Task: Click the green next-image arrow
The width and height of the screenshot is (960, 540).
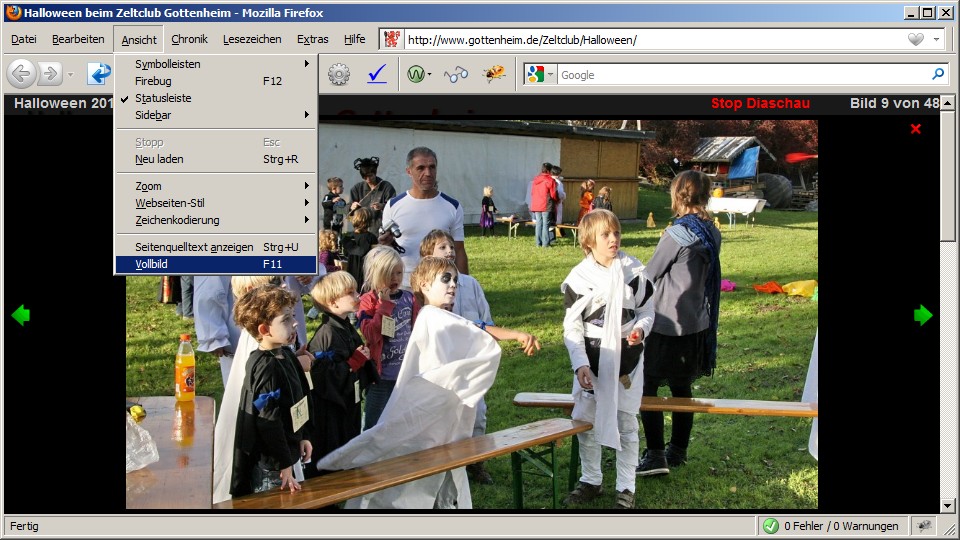Action: tap(922, 316)
